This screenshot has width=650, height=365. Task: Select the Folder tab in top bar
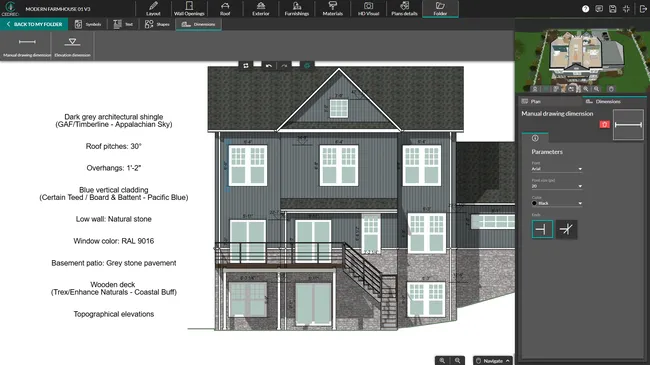(x=440, y=9)
